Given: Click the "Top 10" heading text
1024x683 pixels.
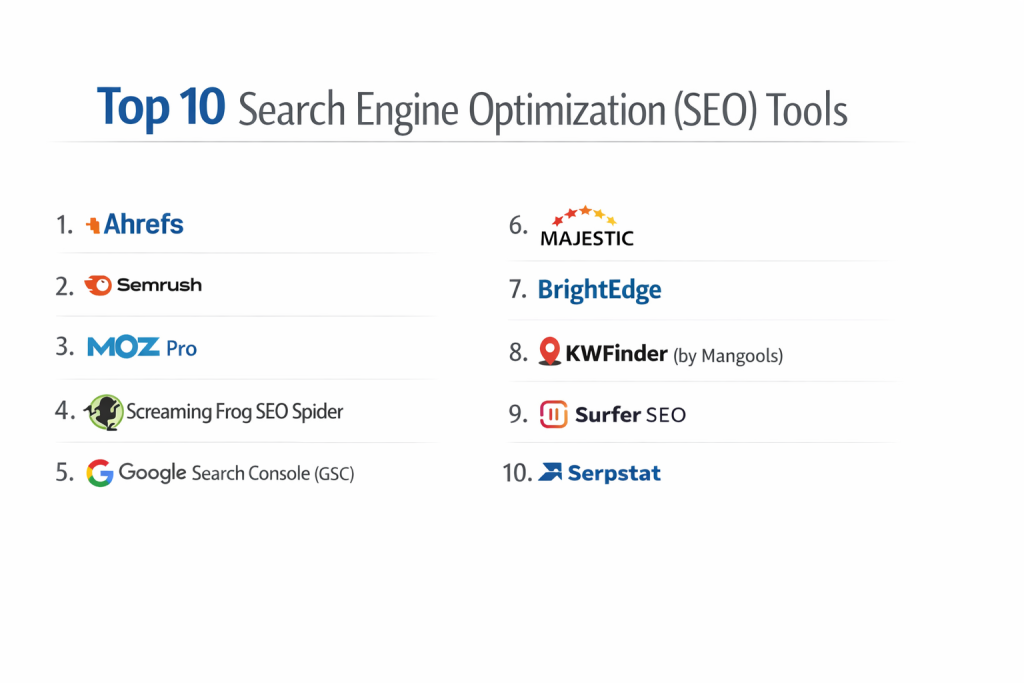Looking at the screenshot, I should pyautogui.click(x=161, y=108).
